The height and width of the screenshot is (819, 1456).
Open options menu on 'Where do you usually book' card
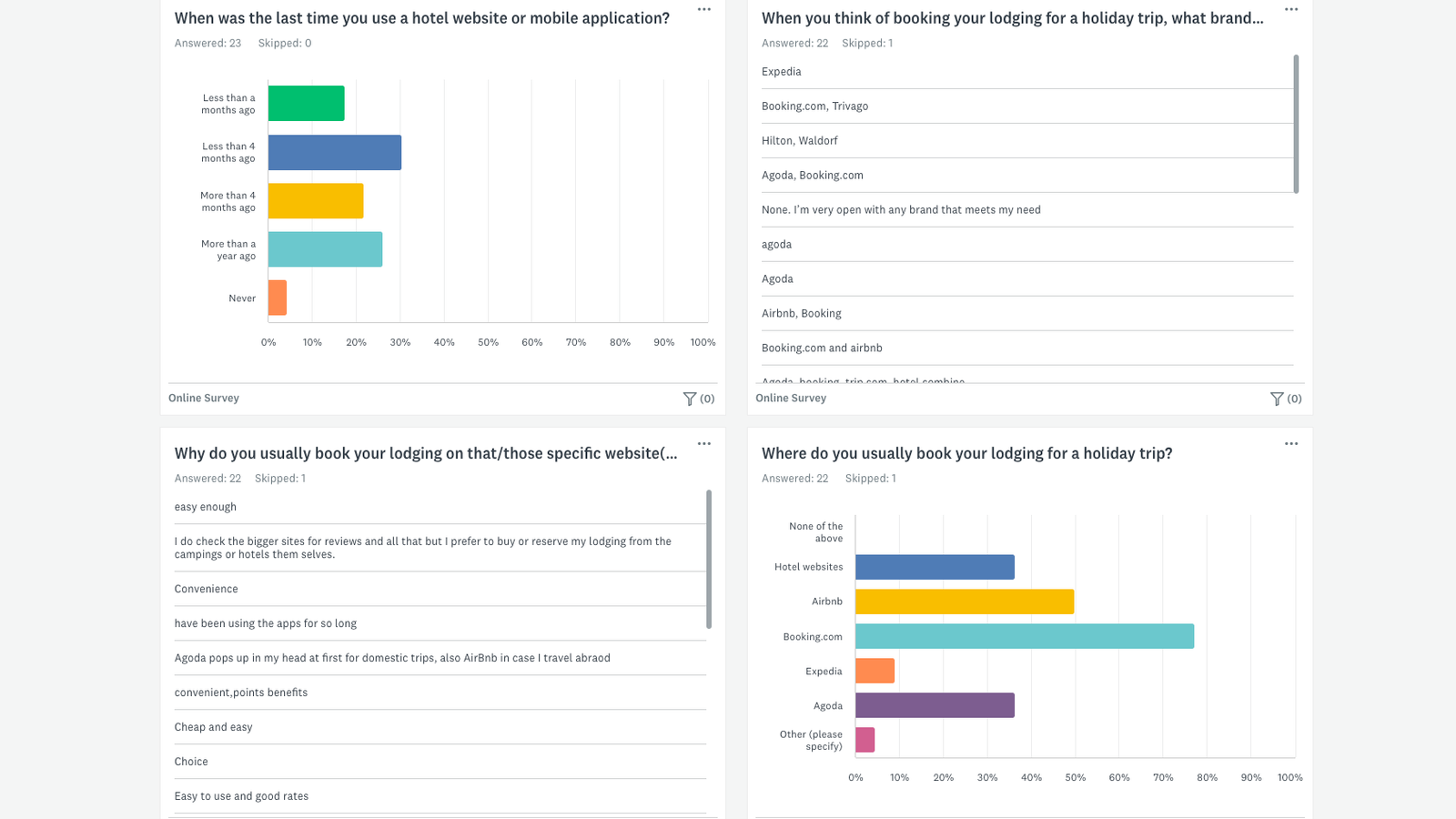tap(1291, 443)
